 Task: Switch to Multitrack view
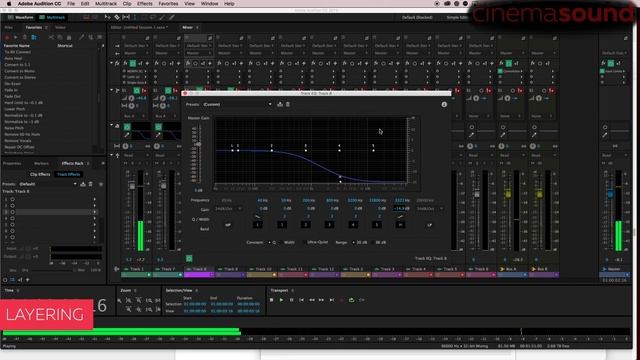coord(52,18)
